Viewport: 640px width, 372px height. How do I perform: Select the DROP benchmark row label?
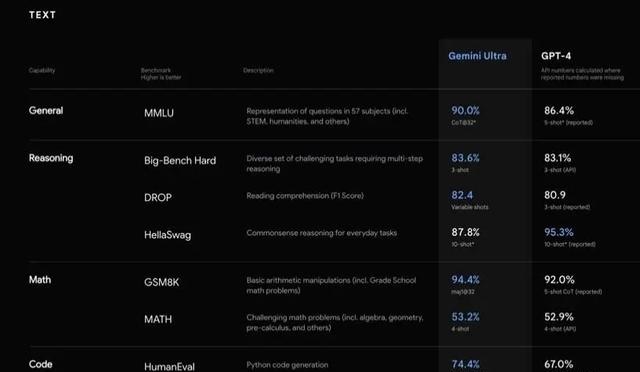(158, 198)
